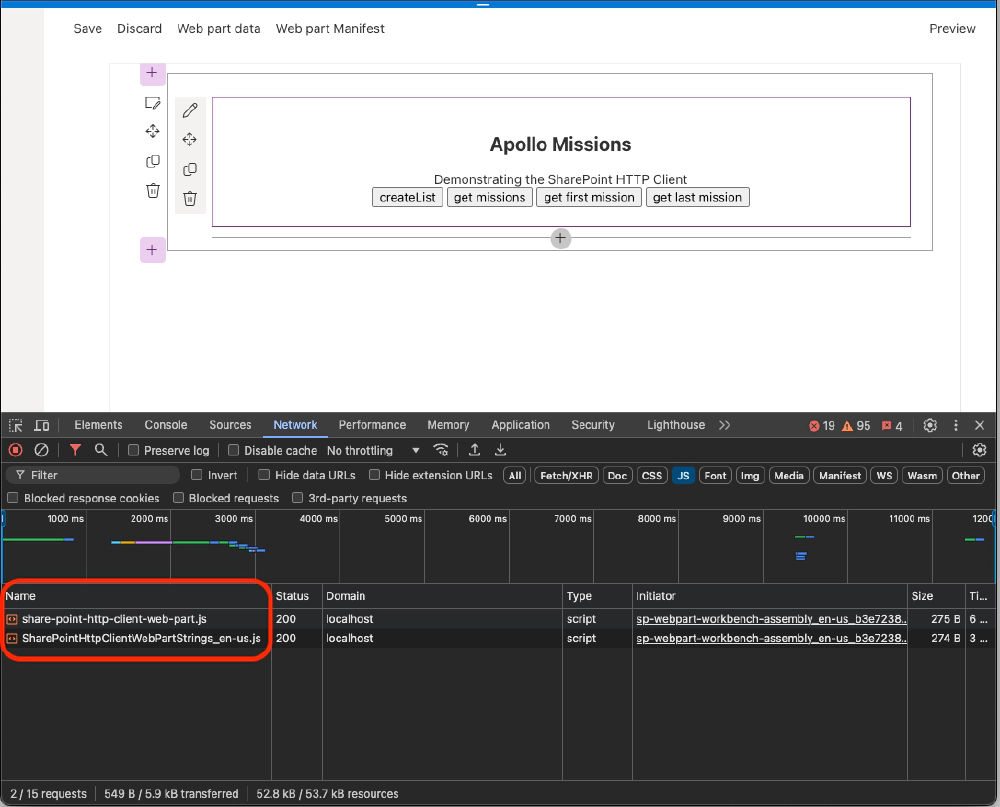Viewport: 1000px width, 807px height.
Task: Click Preview in the workbench toolbar
Action: pos(952,29)
